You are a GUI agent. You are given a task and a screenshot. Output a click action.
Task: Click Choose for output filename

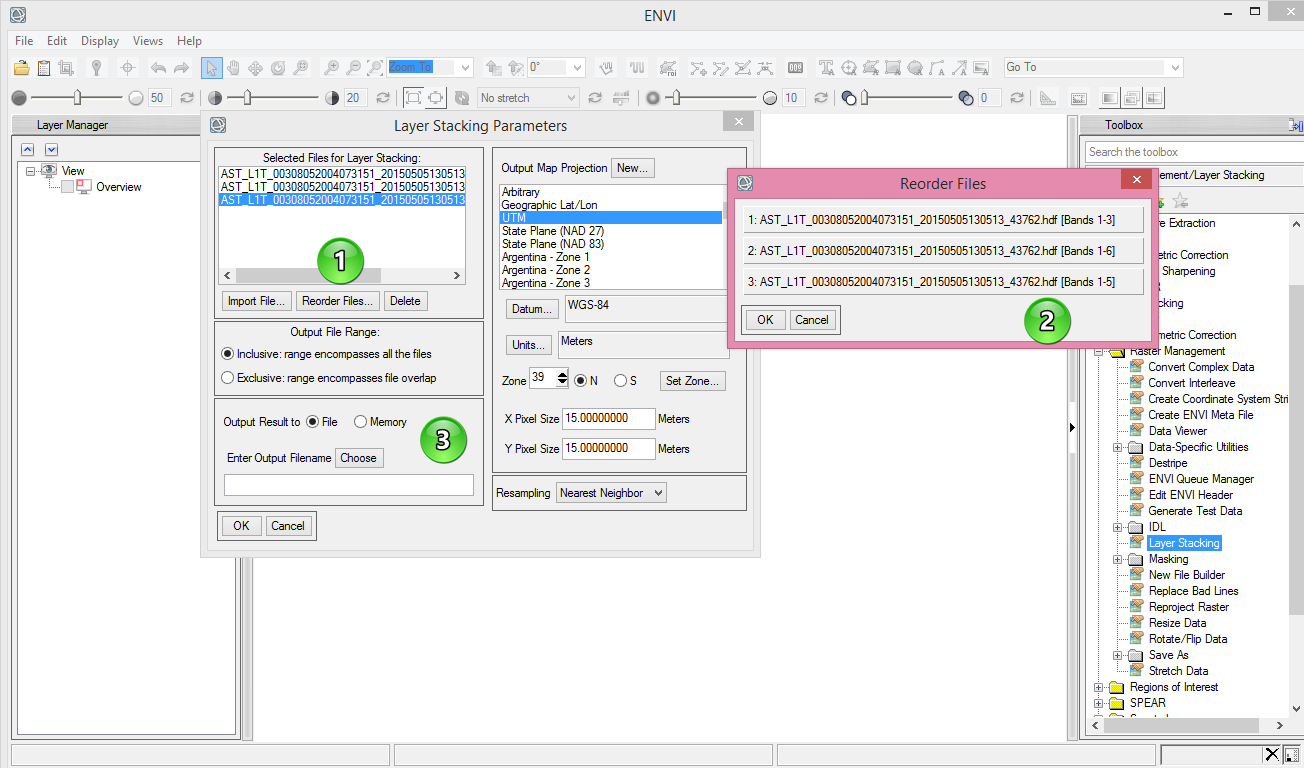tap(358, 458)
